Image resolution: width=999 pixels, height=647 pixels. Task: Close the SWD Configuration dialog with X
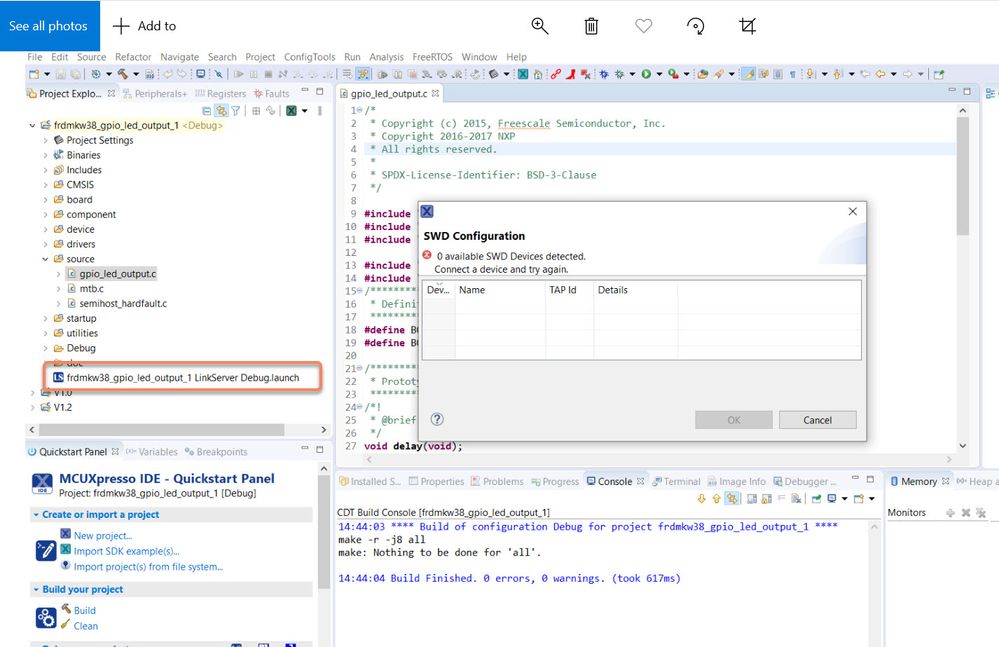click(852, 211)
